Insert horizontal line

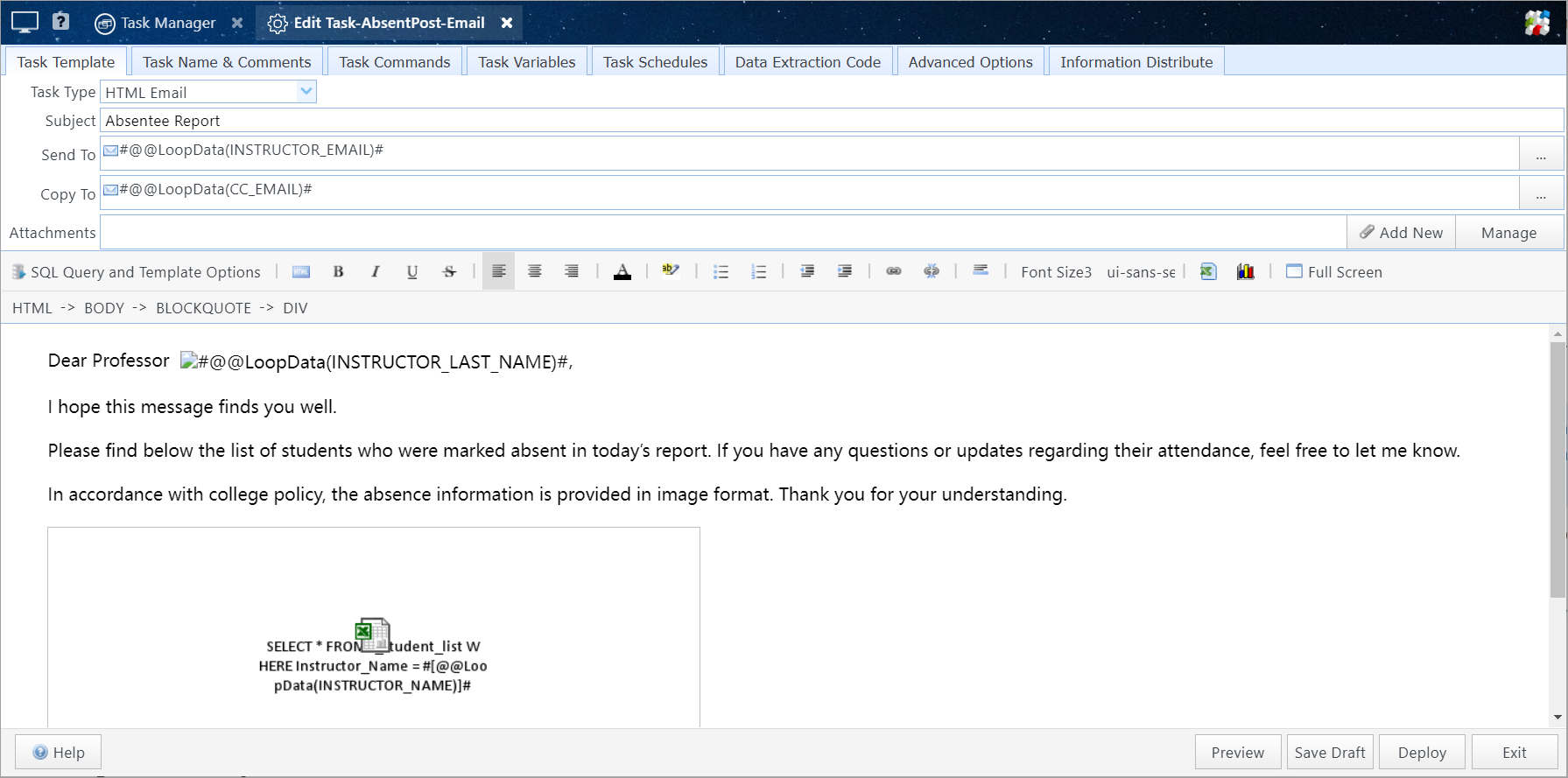tap(981, 271)
